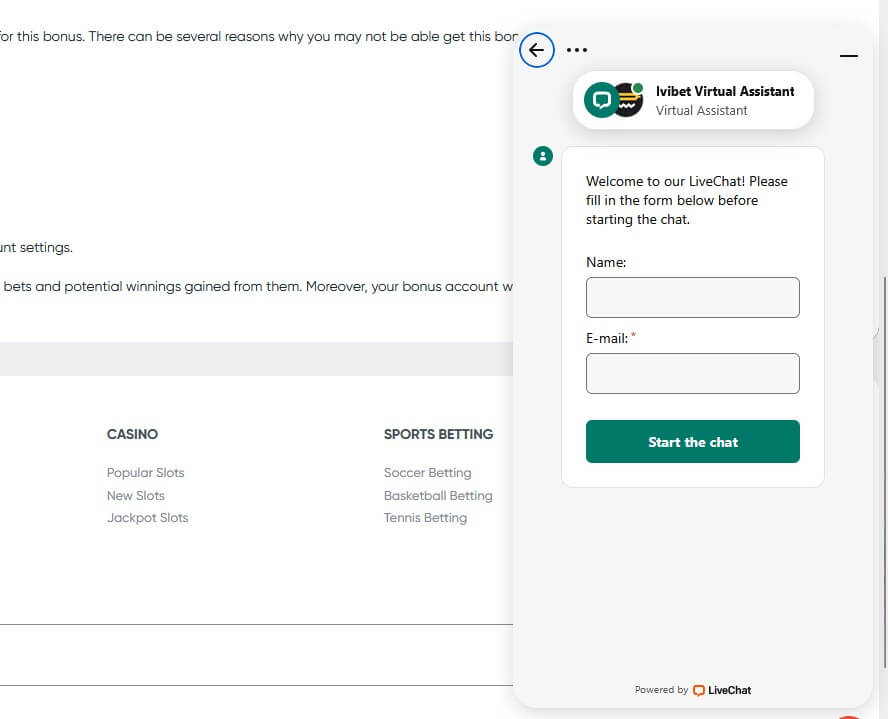Open the New Slots link
This screenshot has height=719, width=888.
136,496
